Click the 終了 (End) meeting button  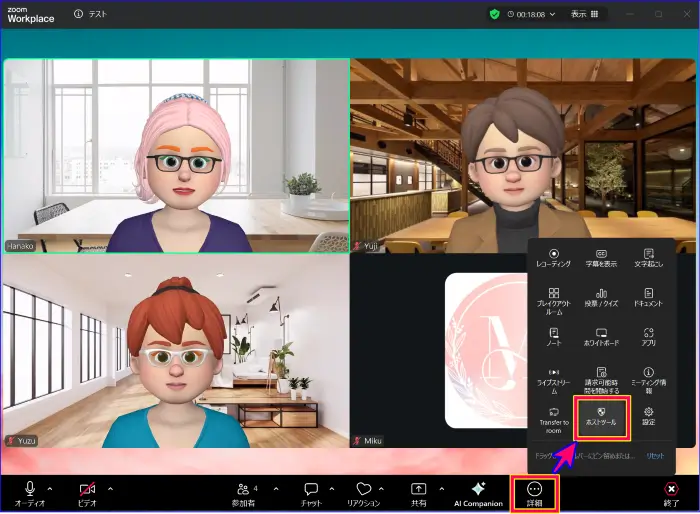[671, 489]
